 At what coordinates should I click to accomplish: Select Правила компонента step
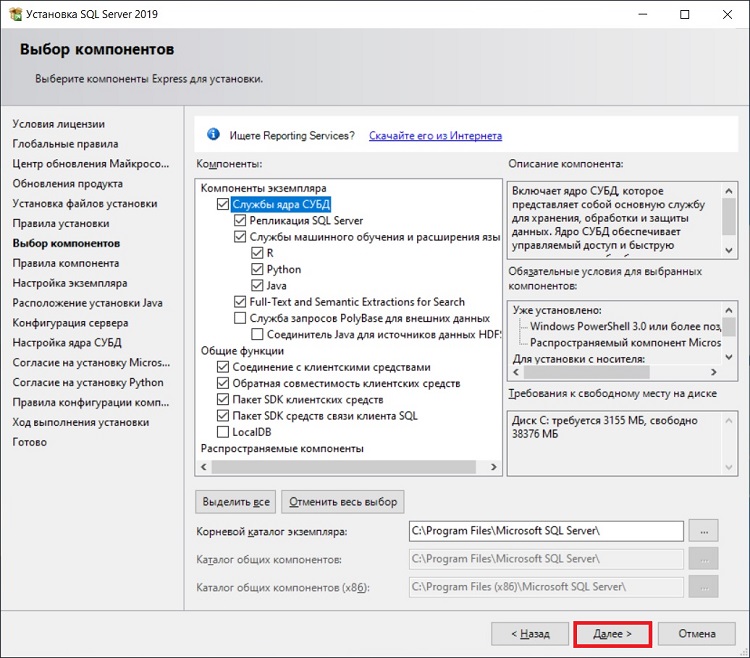66,263
